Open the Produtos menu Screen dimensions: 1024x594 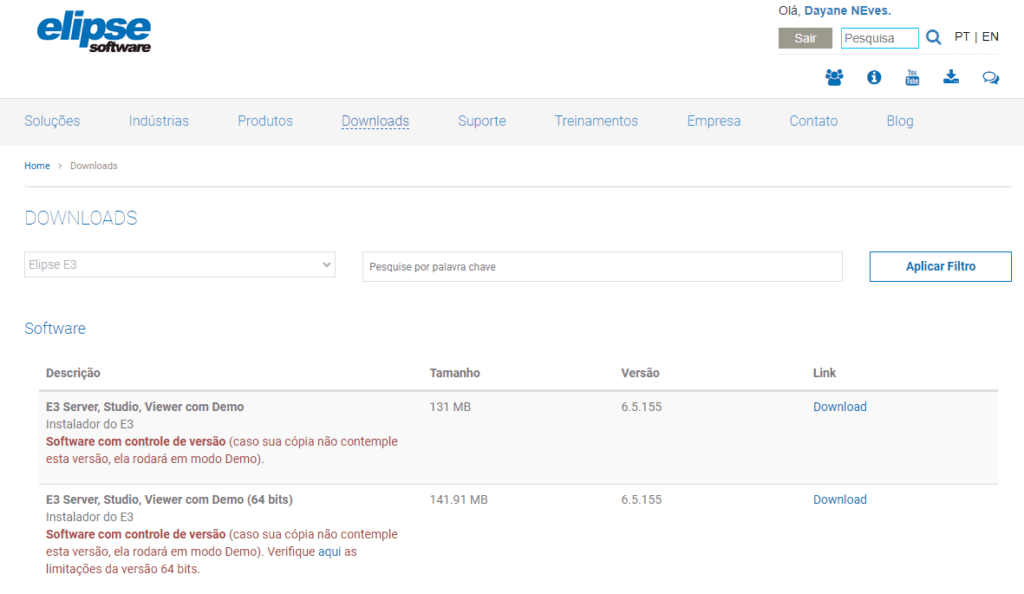point(265,121)
